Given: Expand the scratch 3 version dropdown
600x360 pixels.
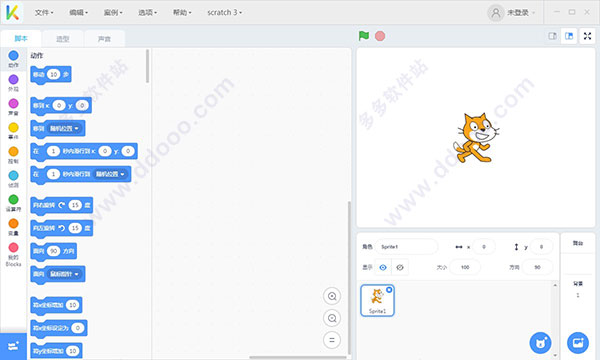Looking at the screenshot, I should click(x=225, y=13).
